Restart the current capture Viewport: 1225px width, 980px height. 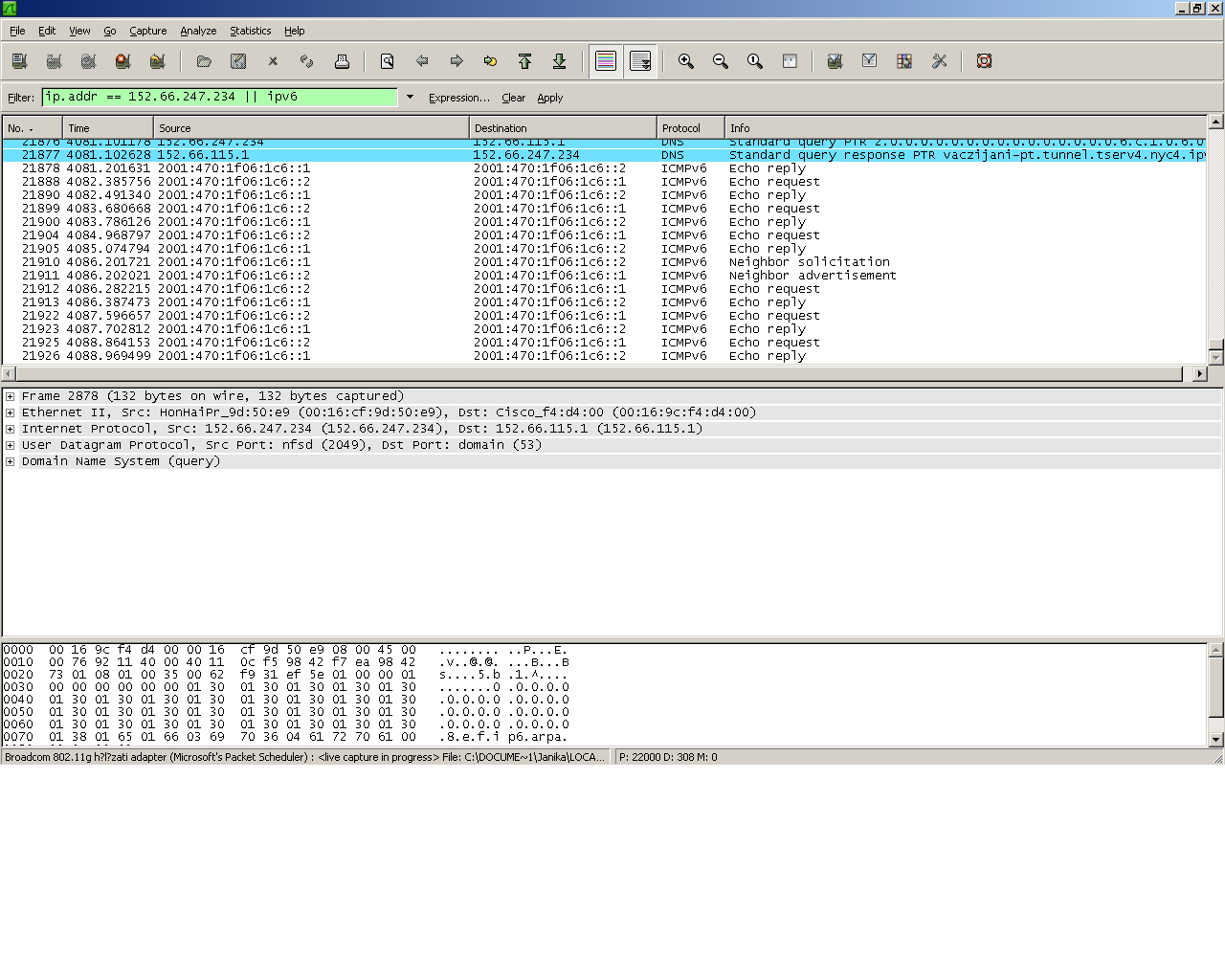(157, 60)
